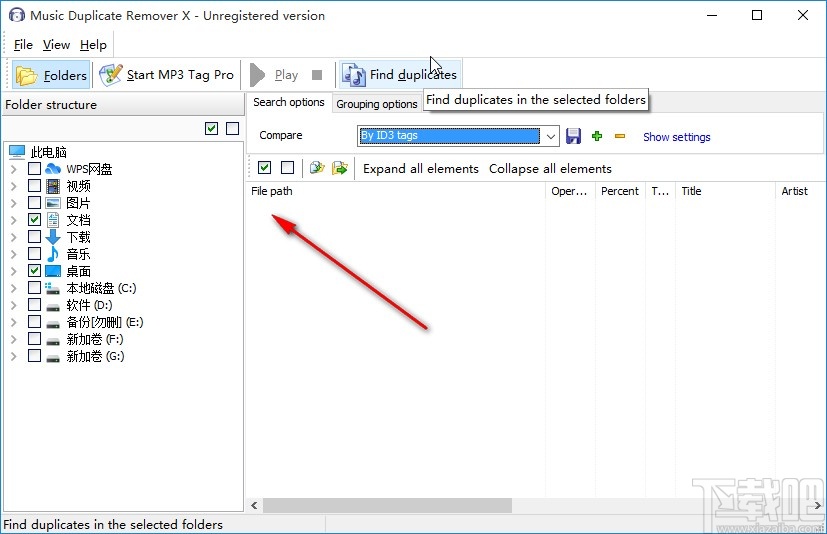Tick the 本地磁盘 (C:) checkbox
This screenshot has height=534, width=827.
34,288
